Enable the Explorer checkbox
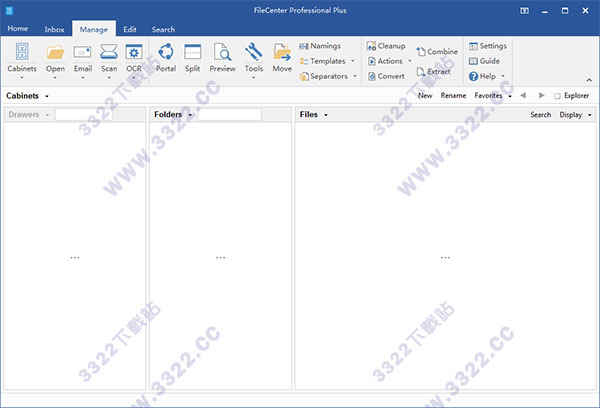The height and width of the screenshot is (408, 600). 557,96
